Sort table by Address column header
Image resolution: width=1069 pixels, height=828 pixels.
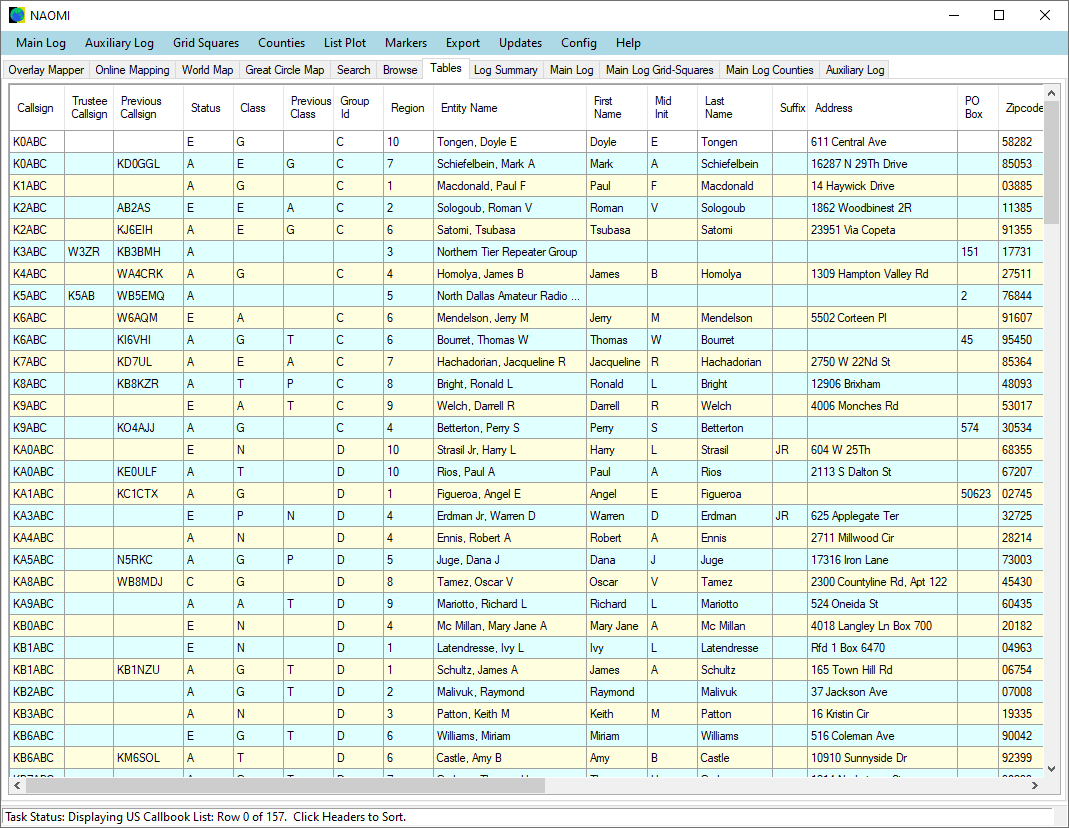882,108
